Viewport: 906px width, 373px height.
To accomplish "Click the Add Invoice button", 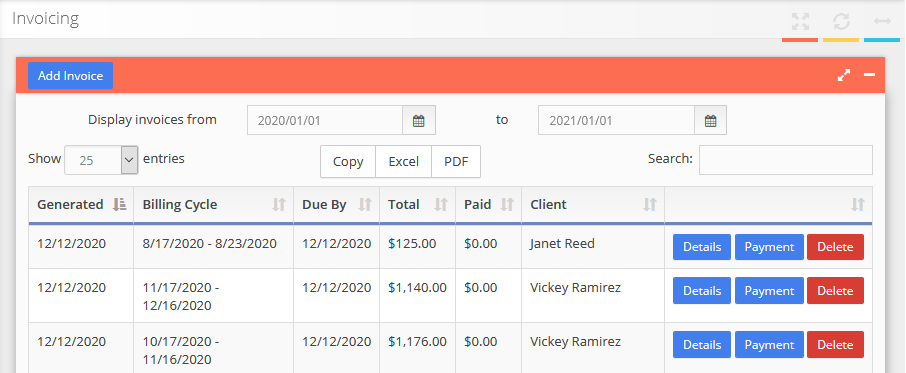I will [x=70, y=76].
